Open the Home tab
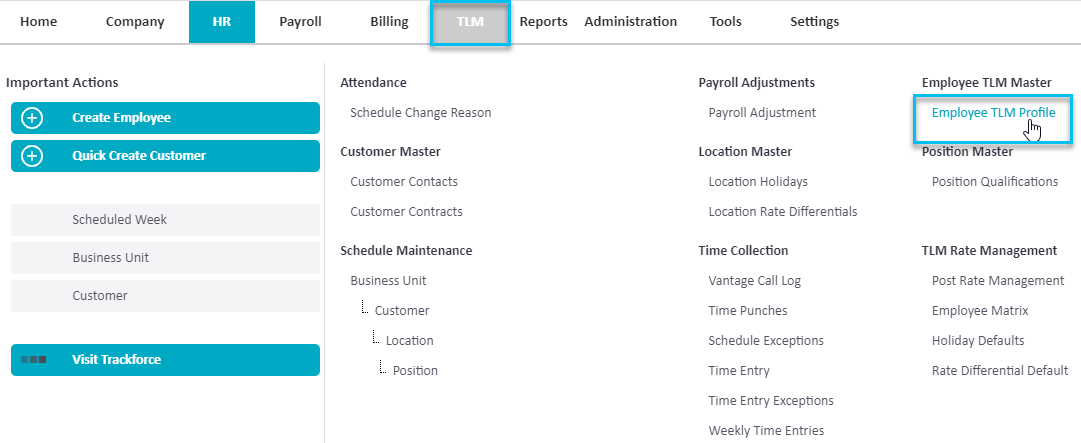Image resolution: width=1081 pixels, height=443 pixels. click(39, 21)
